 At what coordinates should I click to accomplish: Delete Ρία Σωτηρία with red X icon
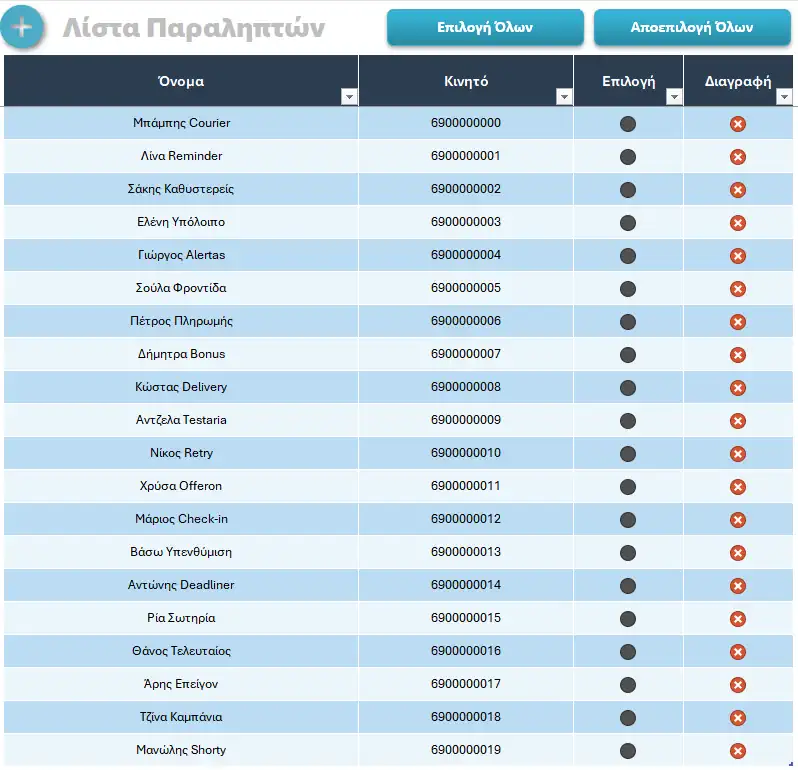(x=737, y=619)
